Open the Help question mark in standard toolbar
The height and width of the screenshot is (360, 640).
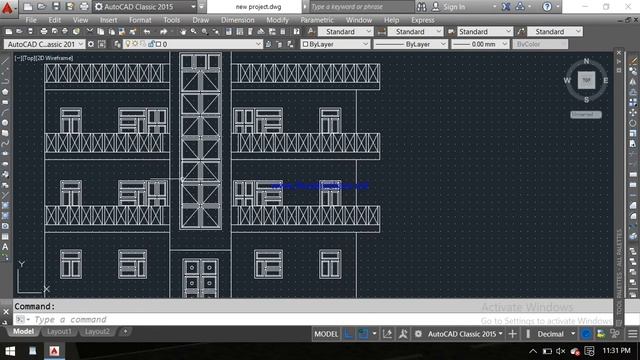click(297, 31)
